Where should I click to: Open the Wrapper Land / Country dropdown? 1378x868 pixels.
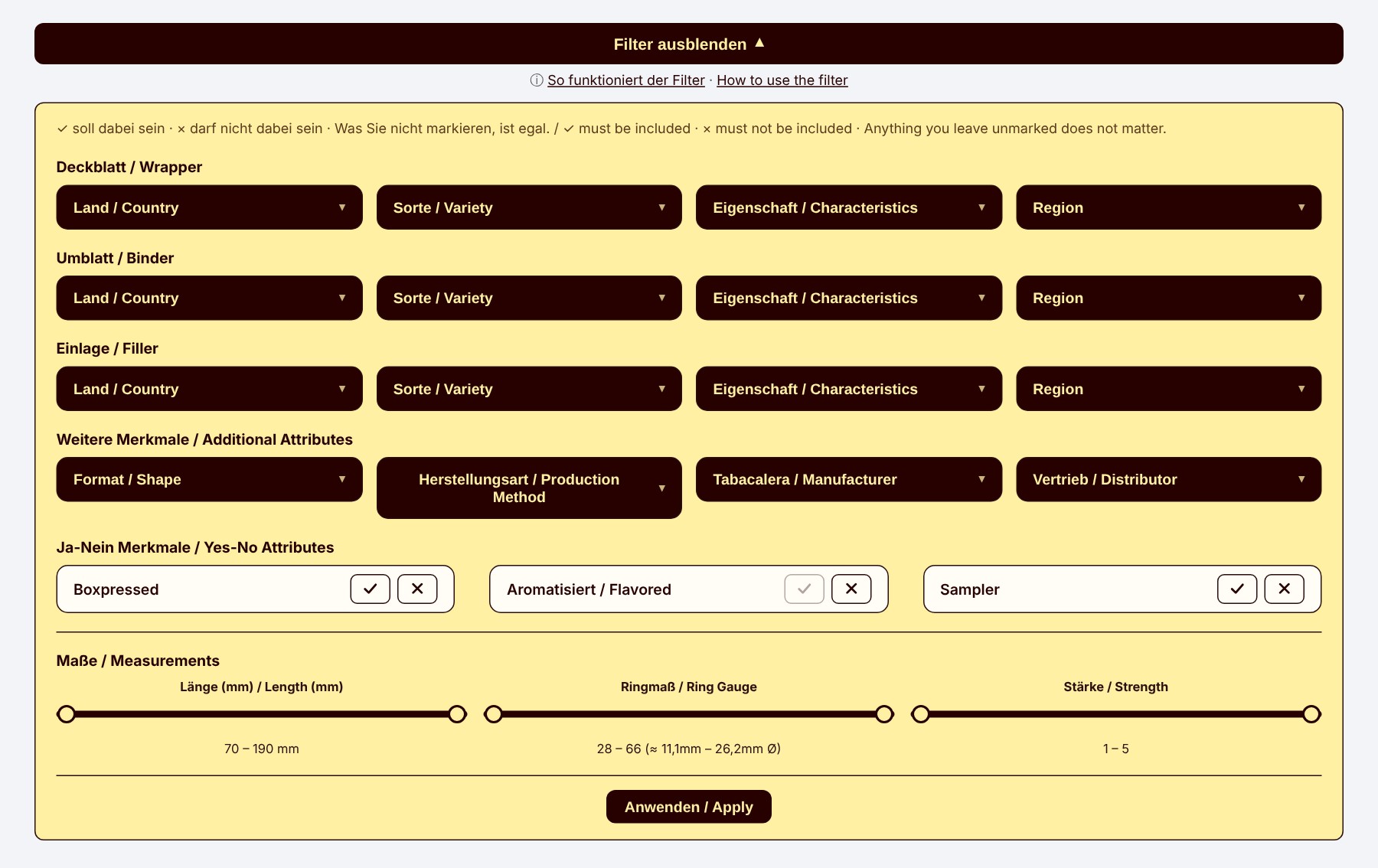click(209, 207)
